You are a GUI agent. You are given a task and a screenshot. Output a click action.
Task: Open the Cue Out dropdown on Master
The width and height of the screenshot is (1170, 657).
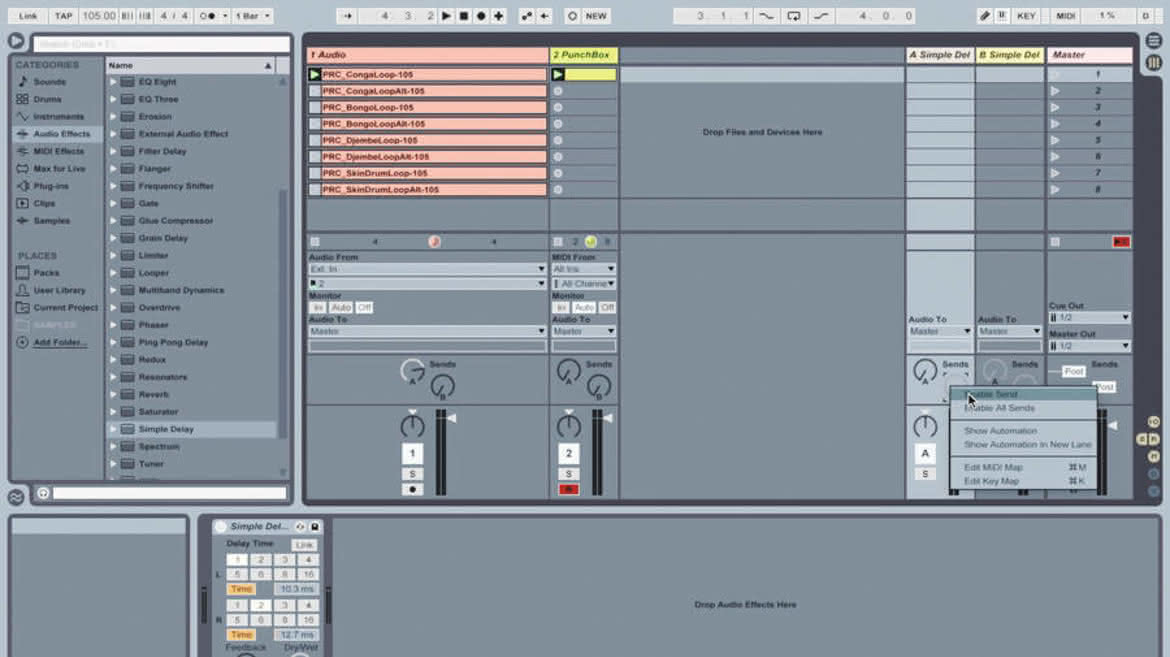pos(1089,317)
